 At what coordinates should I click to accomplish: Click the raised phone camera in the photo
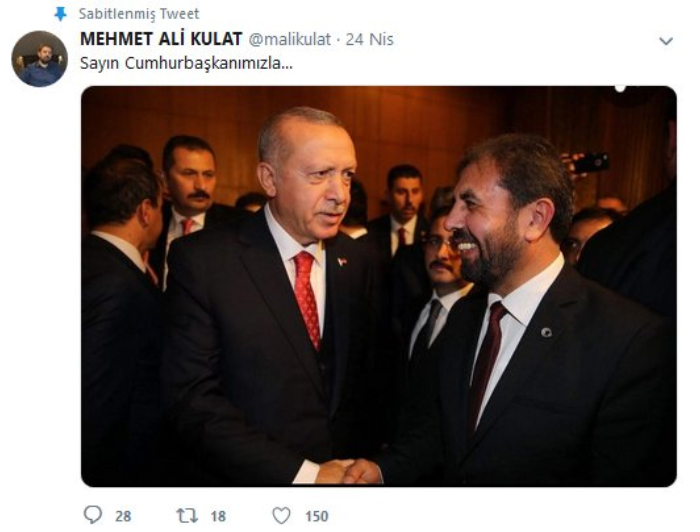click(591, 162)
